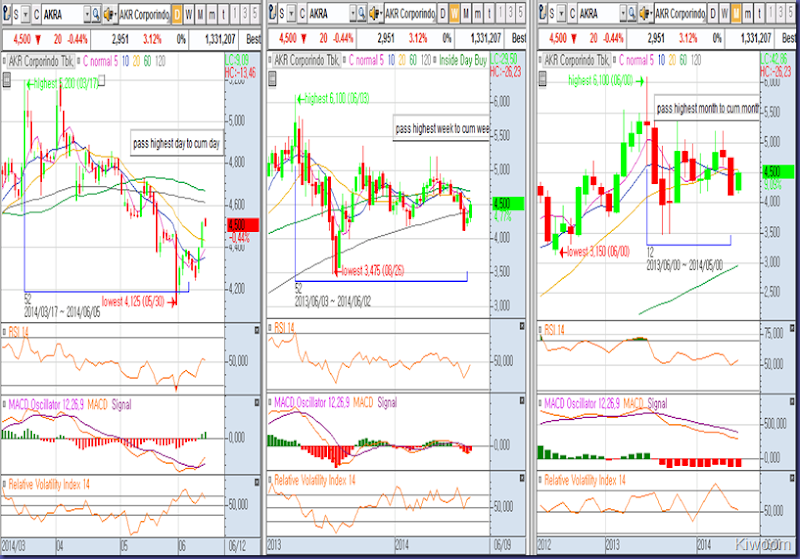Image resolution: width=800 pixels, height=559 pixels.
Task: Click MACD panel corner button, daily chart
Action: tap(257, 402)
